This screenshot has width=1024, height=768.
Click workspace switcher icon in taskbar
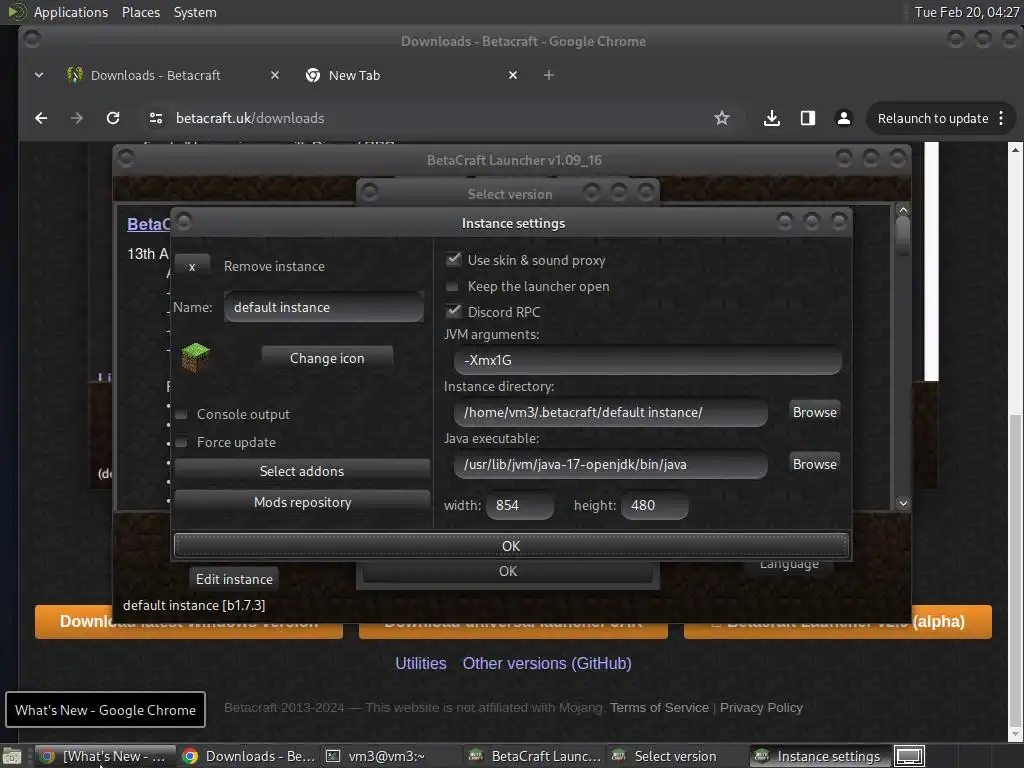pyautogui.click(x=909, y=756)
